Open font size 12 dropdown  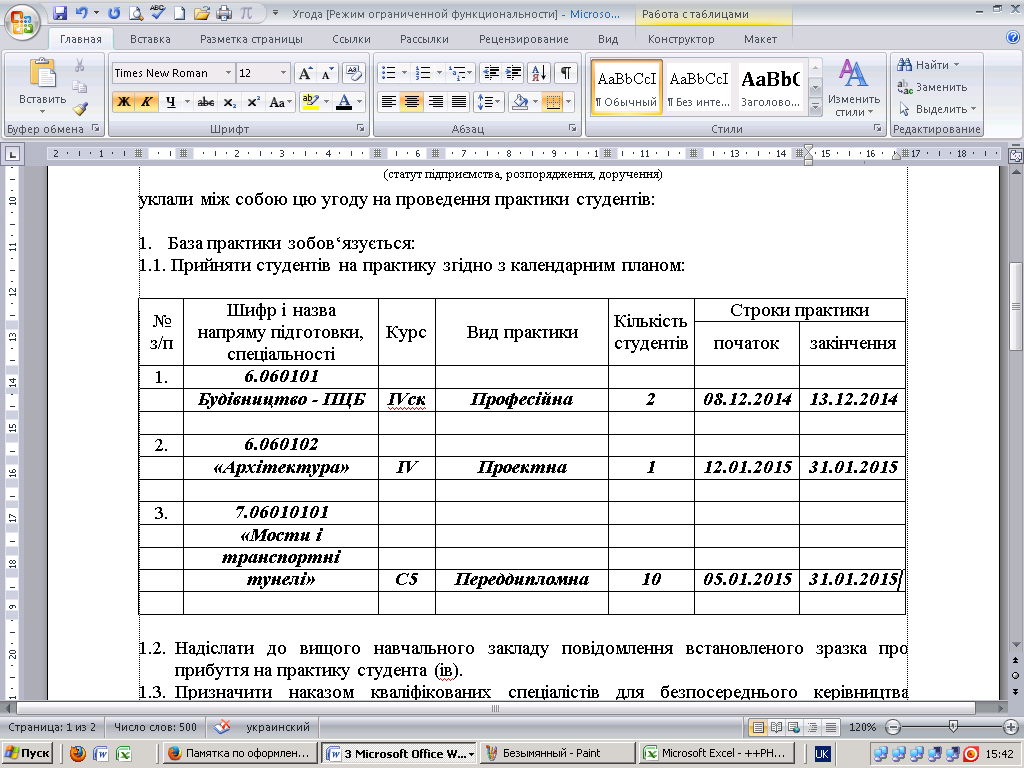[x=283, y=73]
